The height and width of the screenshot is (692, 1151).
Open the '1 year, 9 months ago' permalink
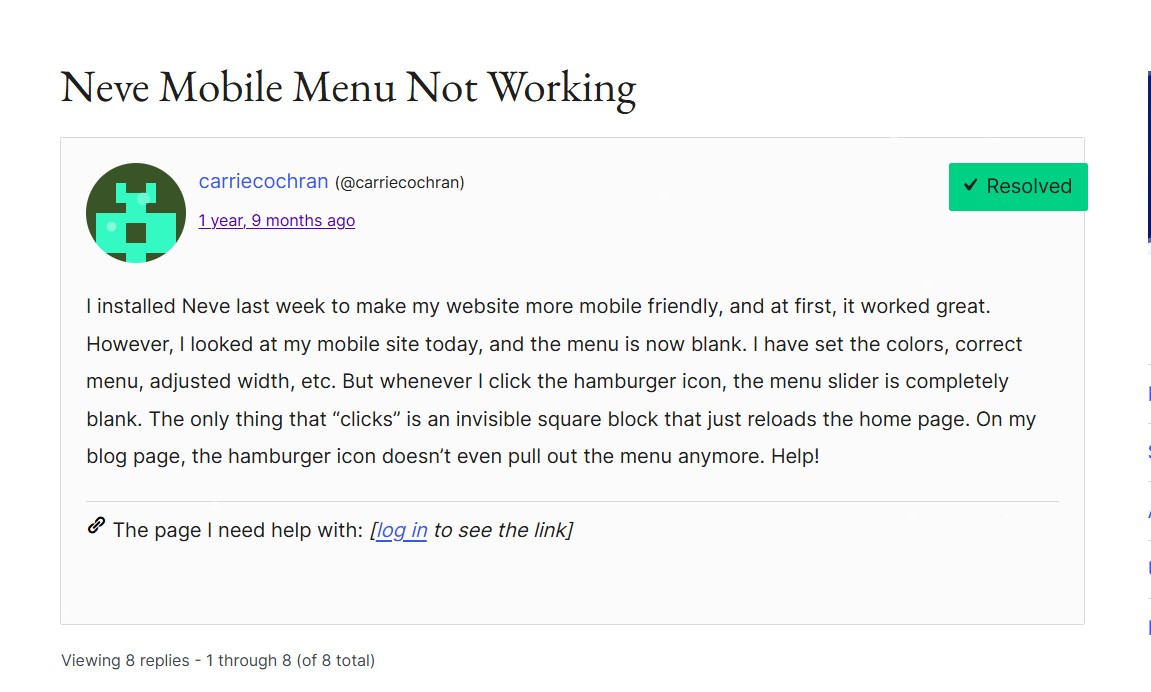coord(276,220)
